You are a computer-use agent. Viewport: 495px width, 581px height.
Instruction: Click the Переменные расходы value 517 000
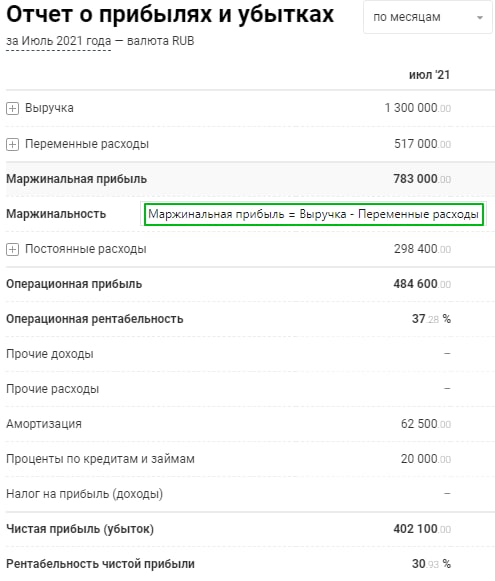coord(422,143)
